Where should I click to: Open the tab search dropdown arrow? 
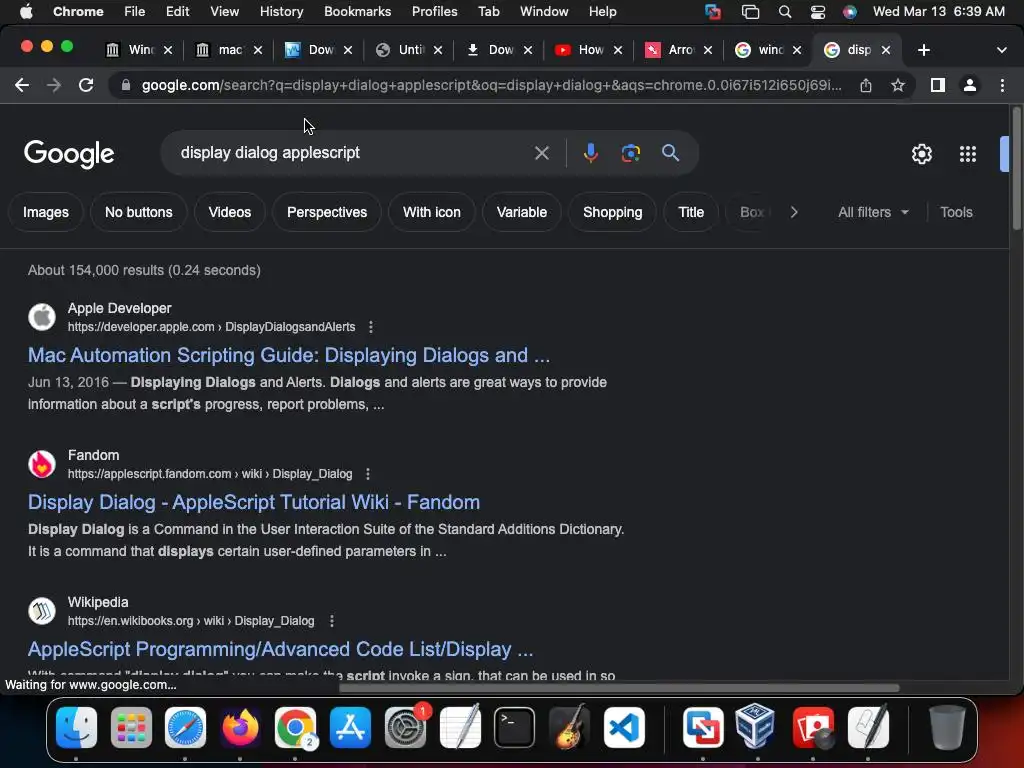(x=1001, y=50)
